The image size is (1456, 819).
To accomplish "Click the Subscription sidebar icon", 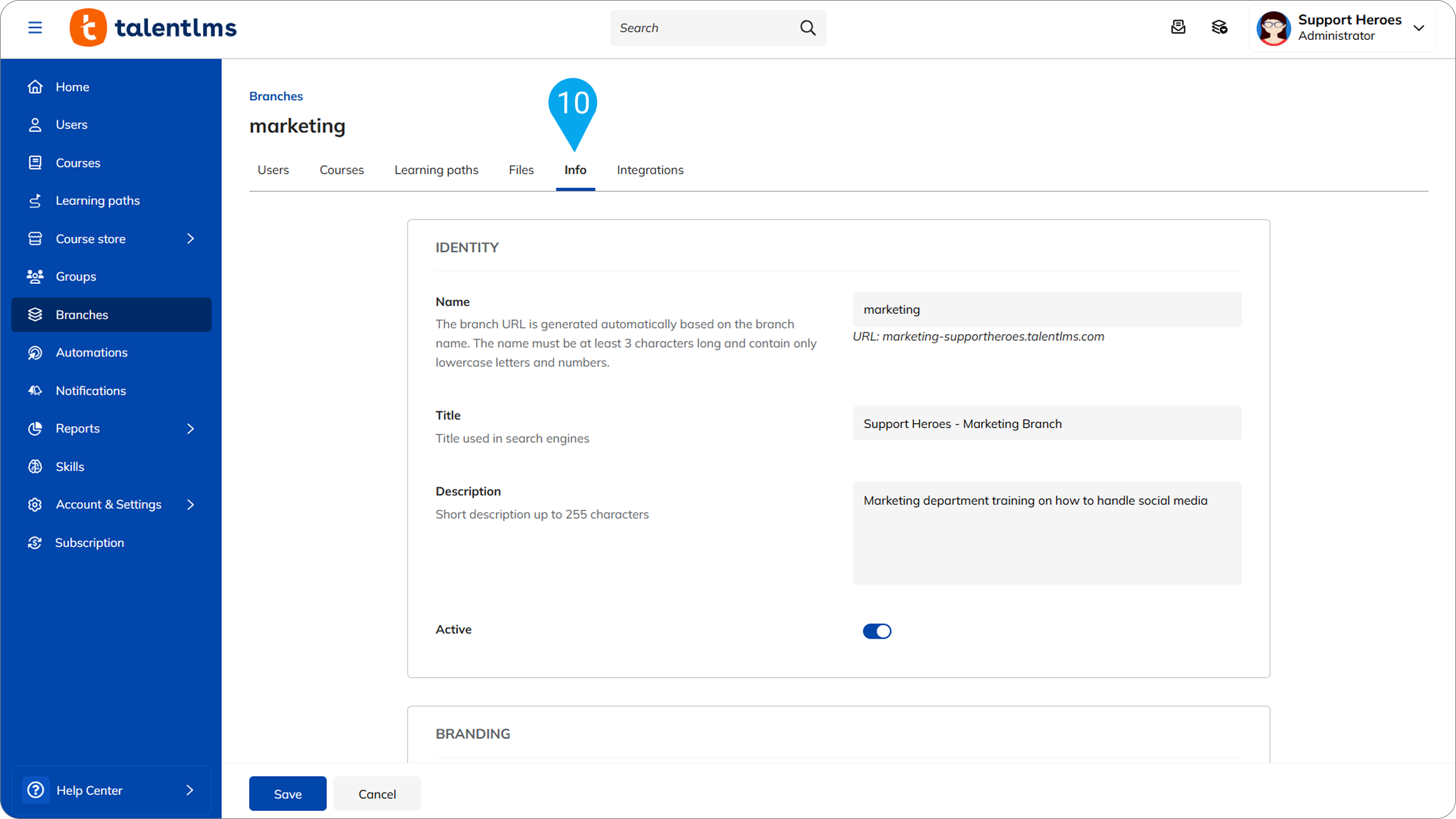I will (35, 543).
